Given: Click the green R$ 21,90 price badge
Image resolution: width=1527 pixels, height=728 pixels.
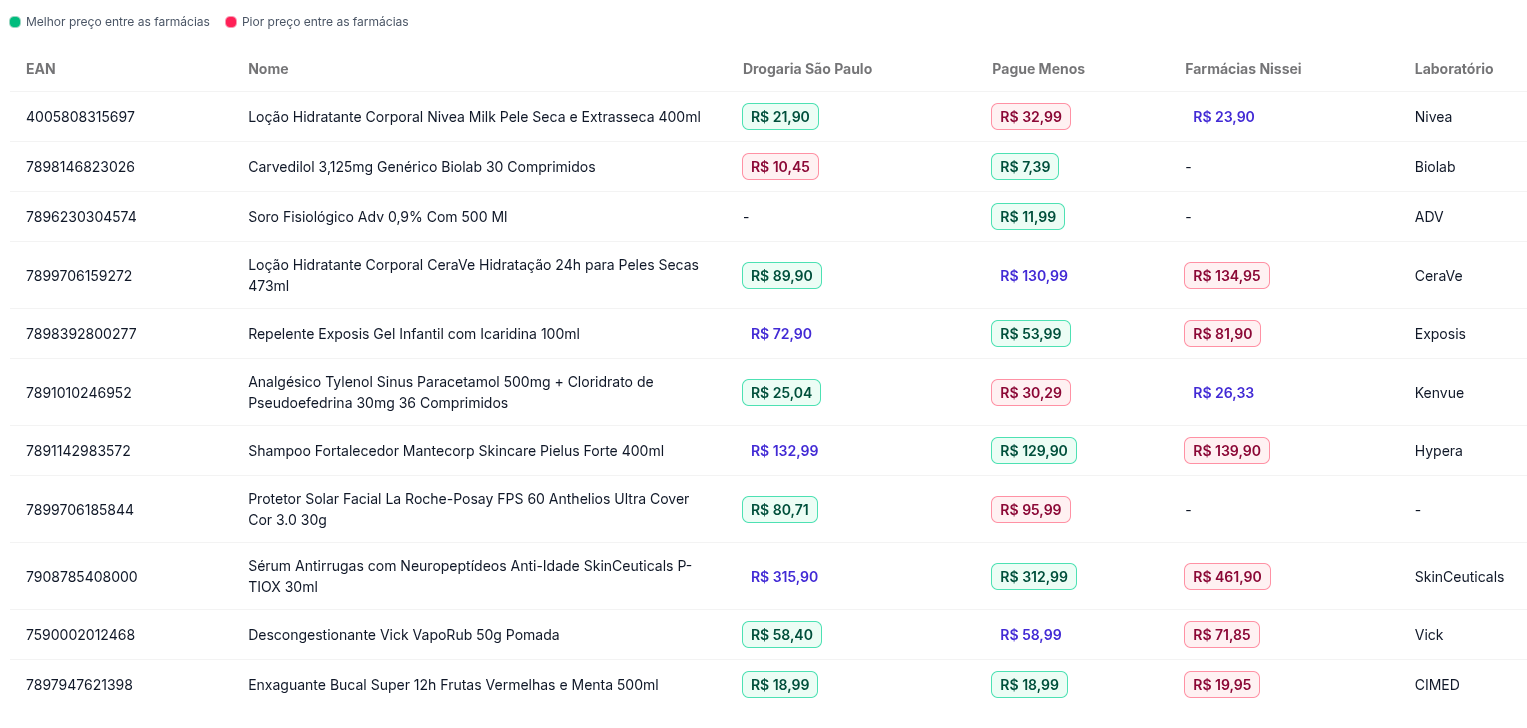Looking at the screenshot, I should pyautogui.click(x=780, y=117).
